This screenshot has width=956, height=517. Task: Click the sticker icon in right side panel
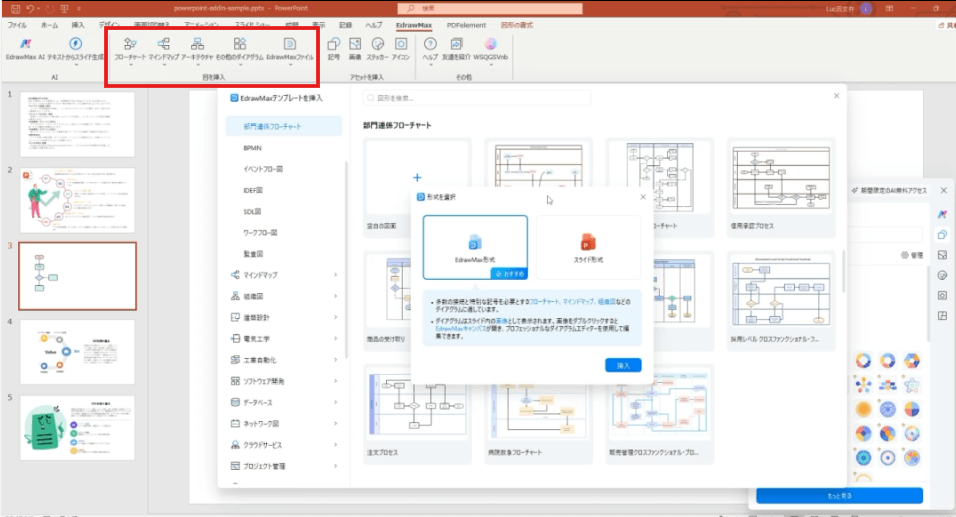(x=943, y=275)
